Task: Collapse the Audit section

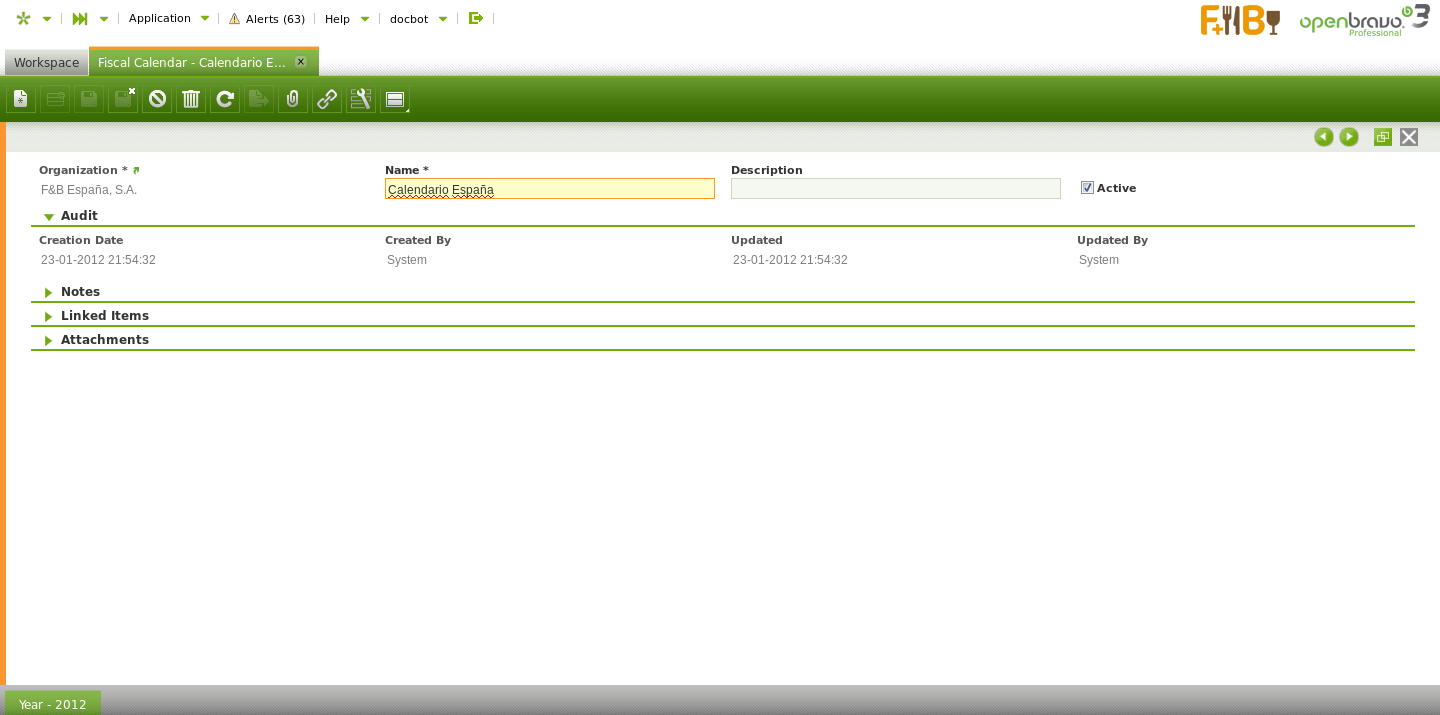Action: [x=49, y=216]
